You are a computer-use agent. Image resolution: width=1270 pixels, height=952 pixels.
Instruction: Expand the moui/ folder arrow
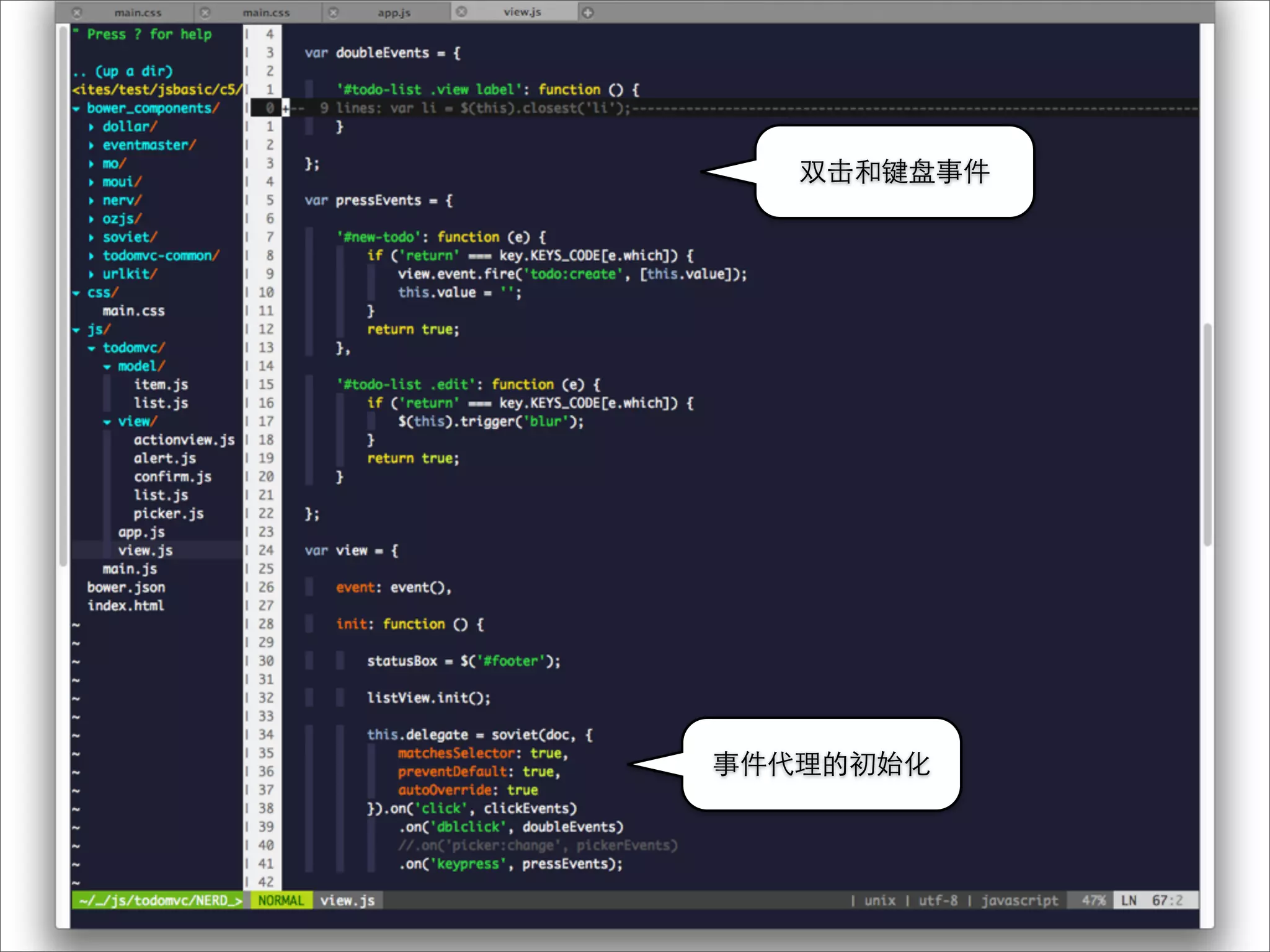pyautogui.click(x=92, y=182)
